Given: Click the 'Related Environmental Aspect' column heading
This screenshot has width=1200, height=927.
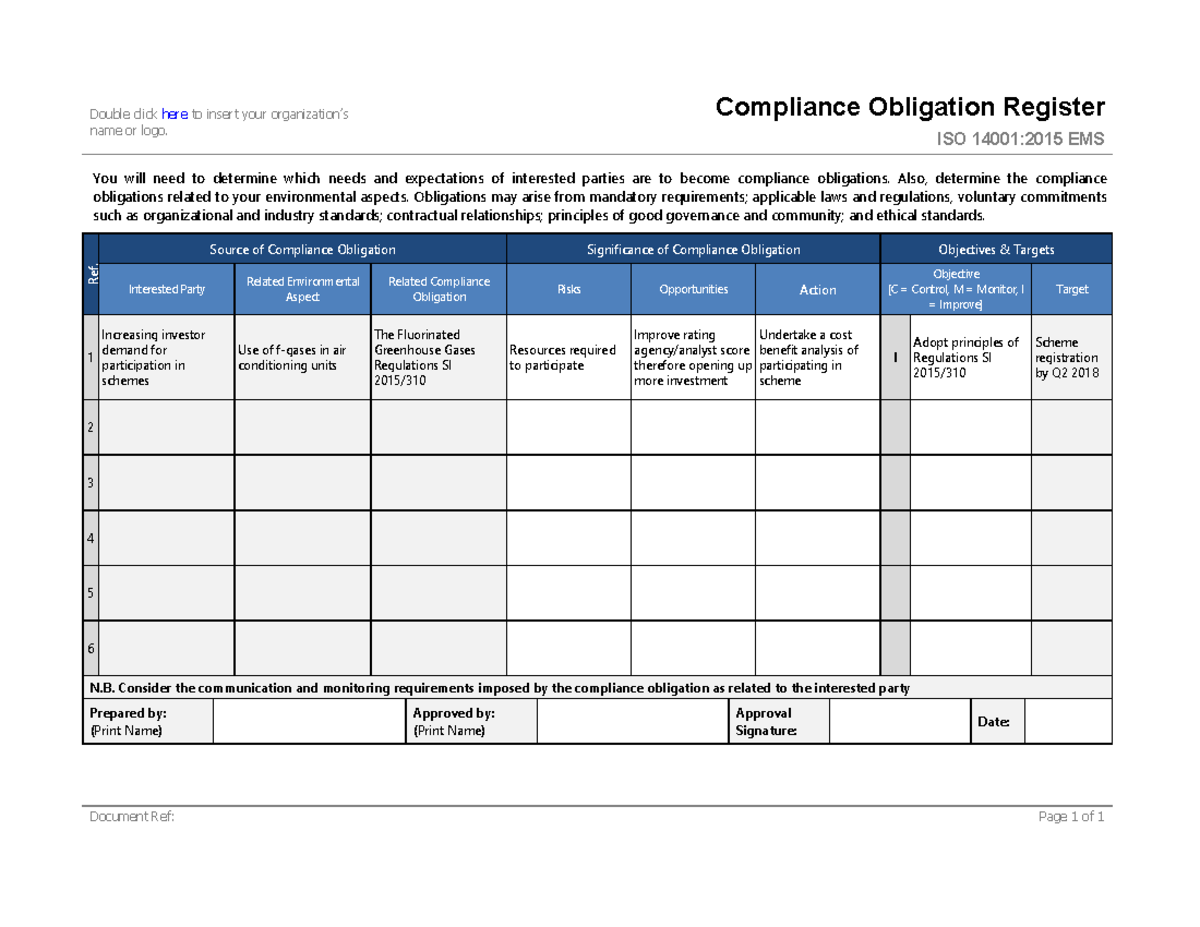Looking at the screenshot, I should click(302, 289).
